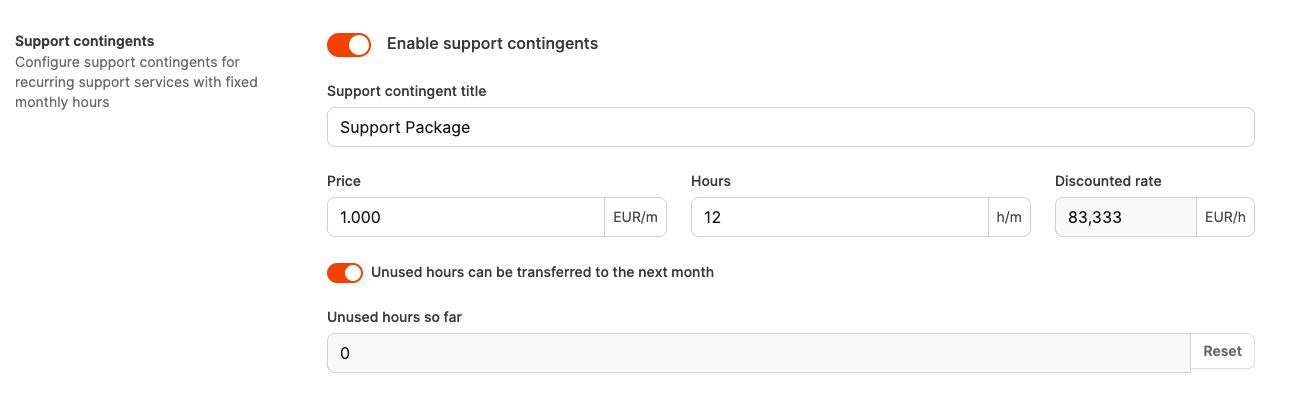Screen dimensions: 1305x407
Task: Click the "Support contingent title" field label
Action: click(x=407, y=91)
